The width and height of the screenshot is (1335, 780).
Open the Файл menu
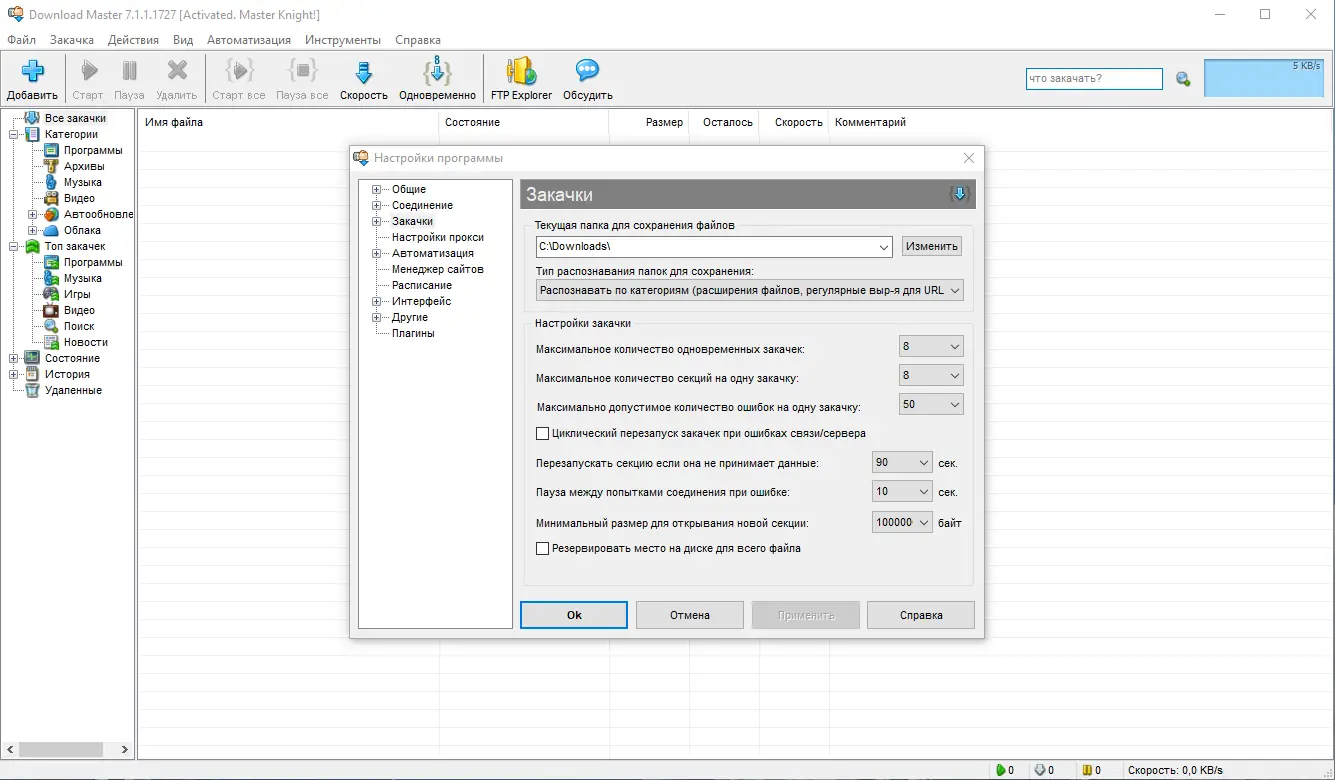pos(21,40)
